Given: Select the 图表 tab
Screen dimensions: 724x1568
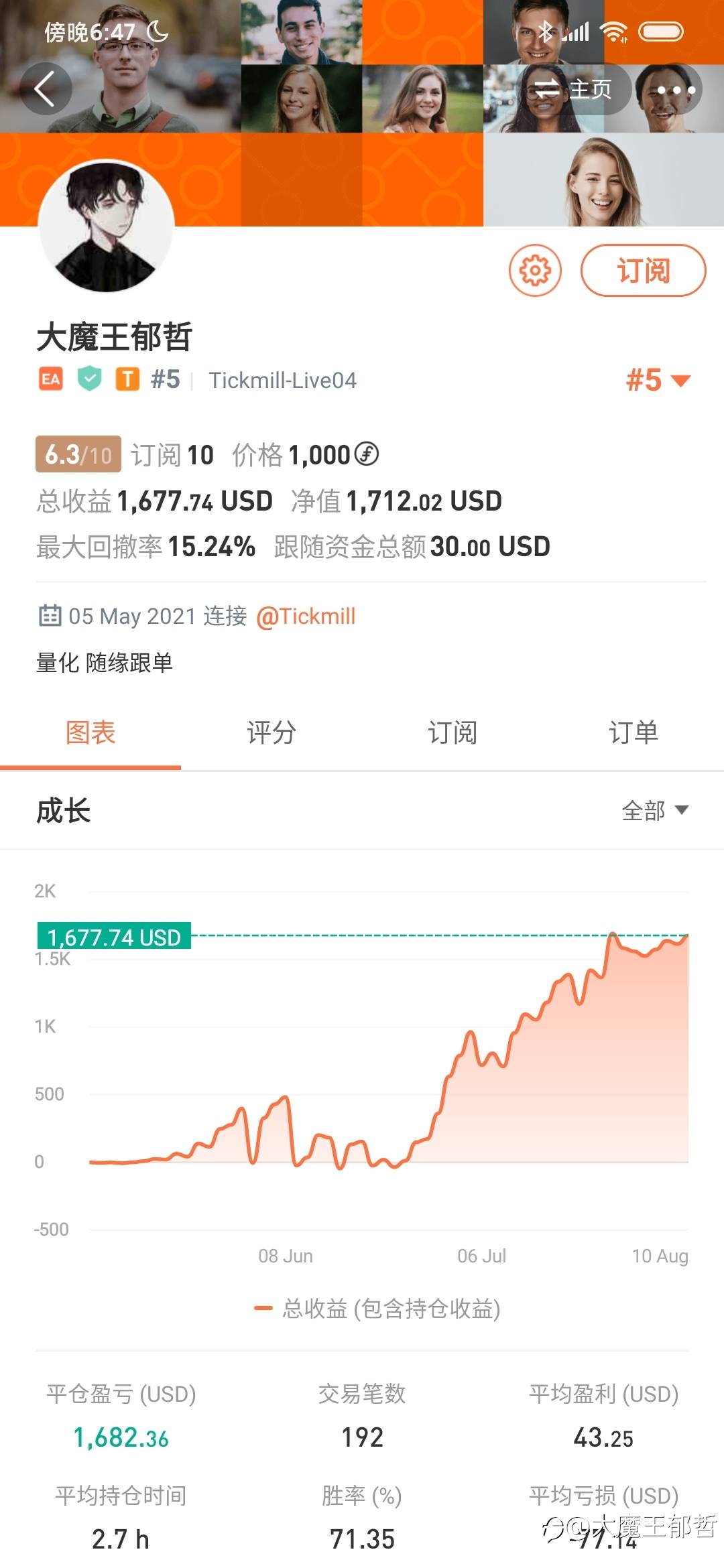Looking at the screenshot, I should (90, 732).
